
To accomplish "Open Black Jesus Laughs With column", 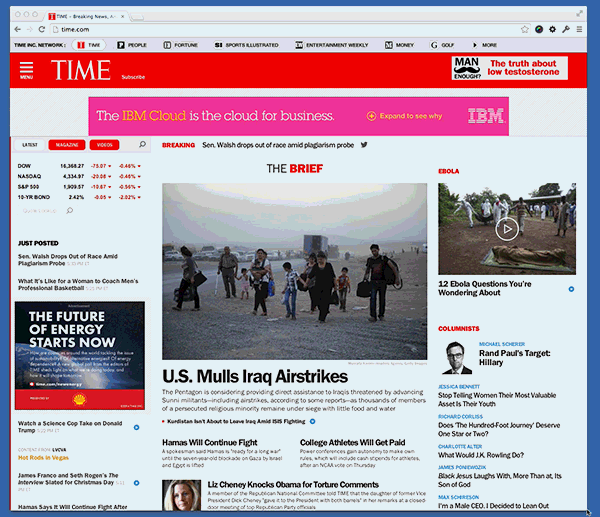I will 500,480.
